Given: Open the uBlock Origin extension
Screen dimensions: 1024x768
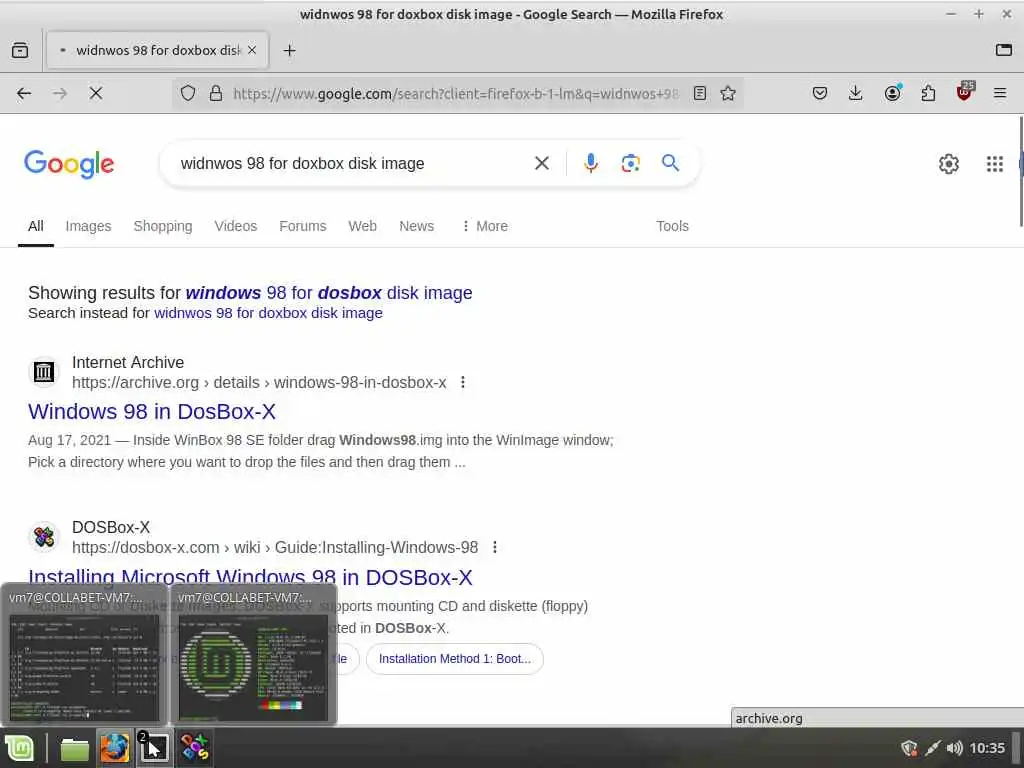Looking at the screenshot, I should pyautogui.click(x=965, y=92).
